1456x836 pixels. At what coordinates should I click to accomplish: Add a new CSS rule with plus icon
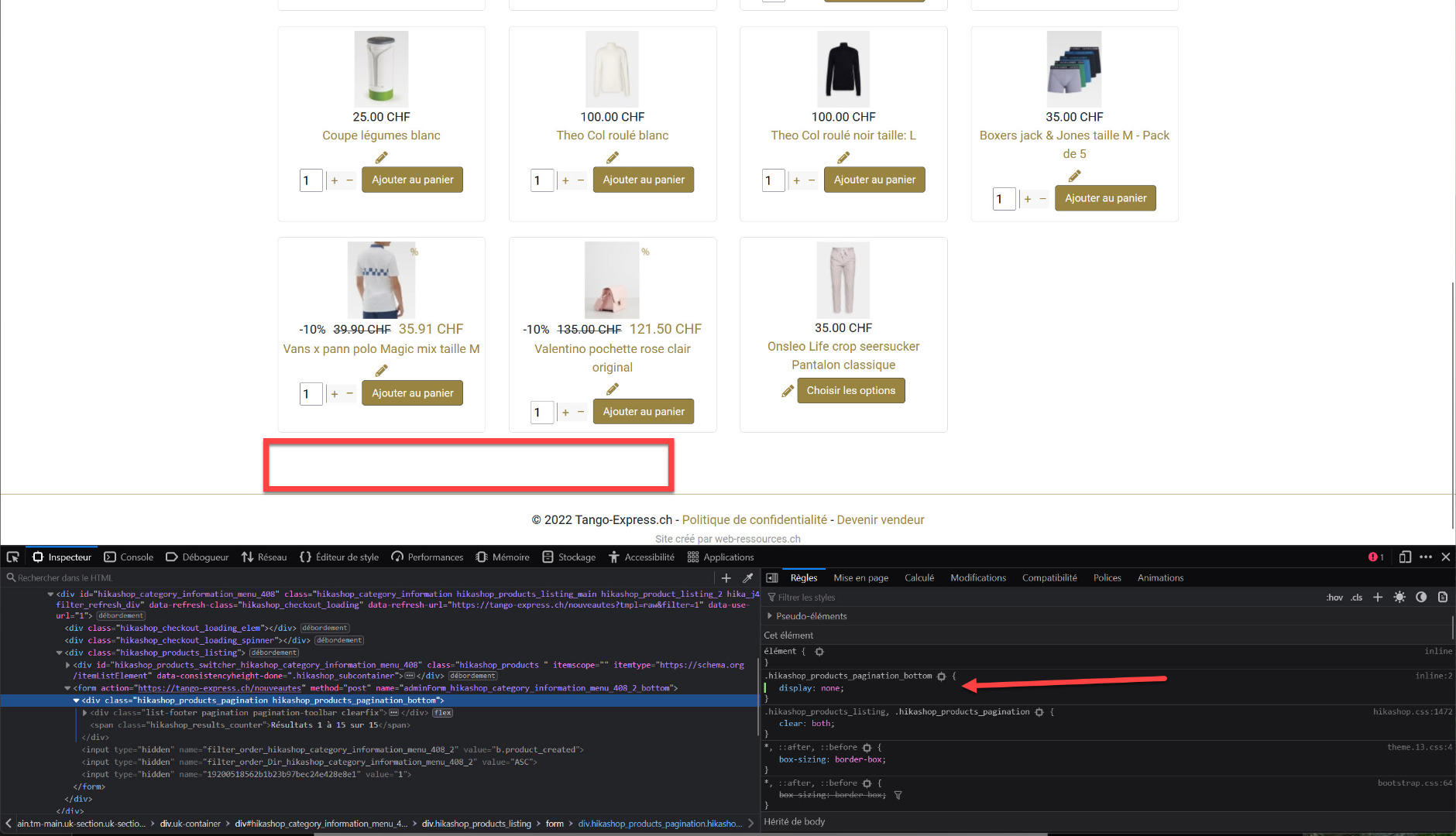coord(1378,598)
